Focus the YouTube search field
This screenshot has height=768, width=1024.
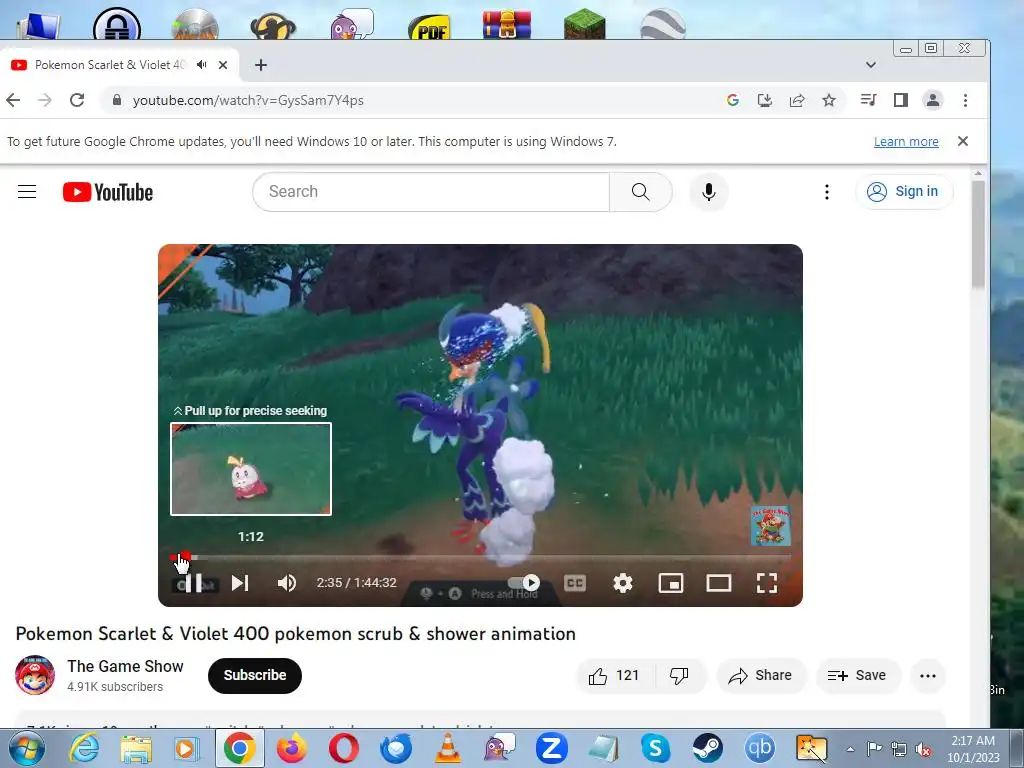click(431, 191)
